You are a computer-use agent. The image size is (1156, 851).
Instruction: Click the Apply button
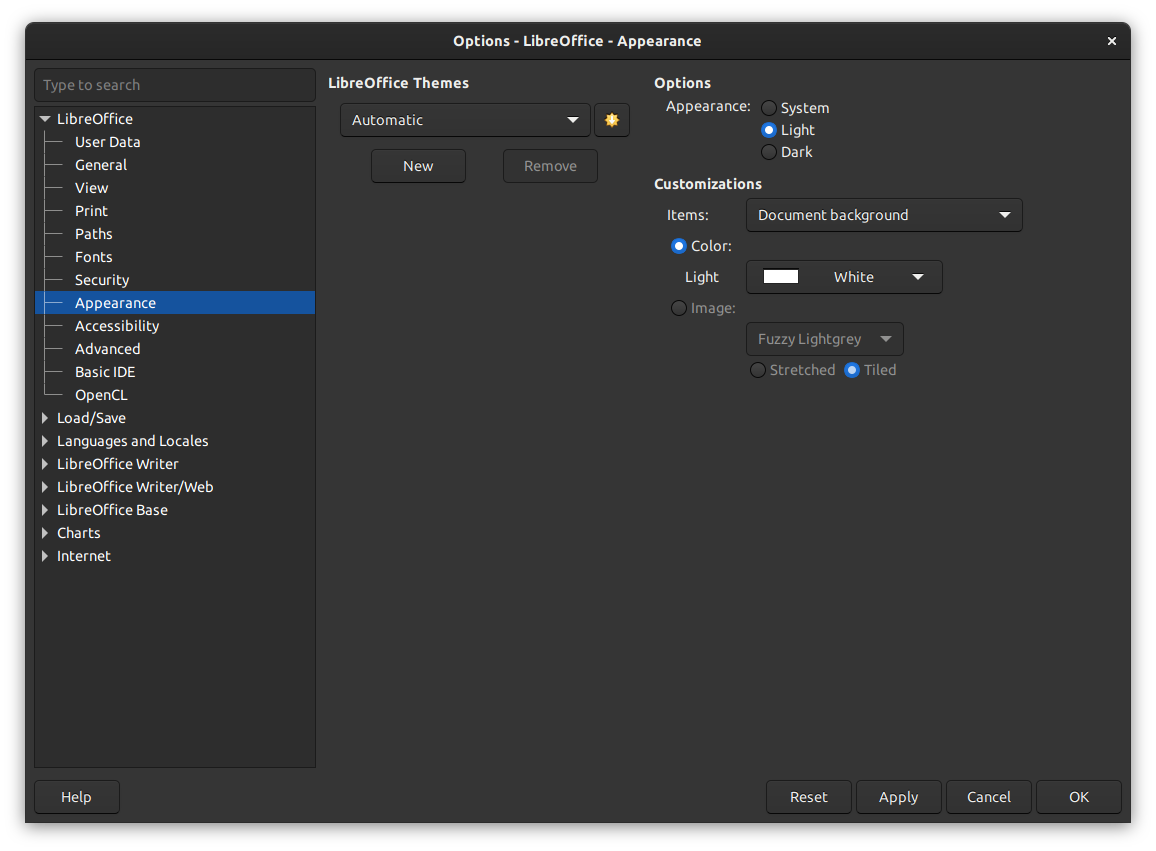tap(899, 797)
